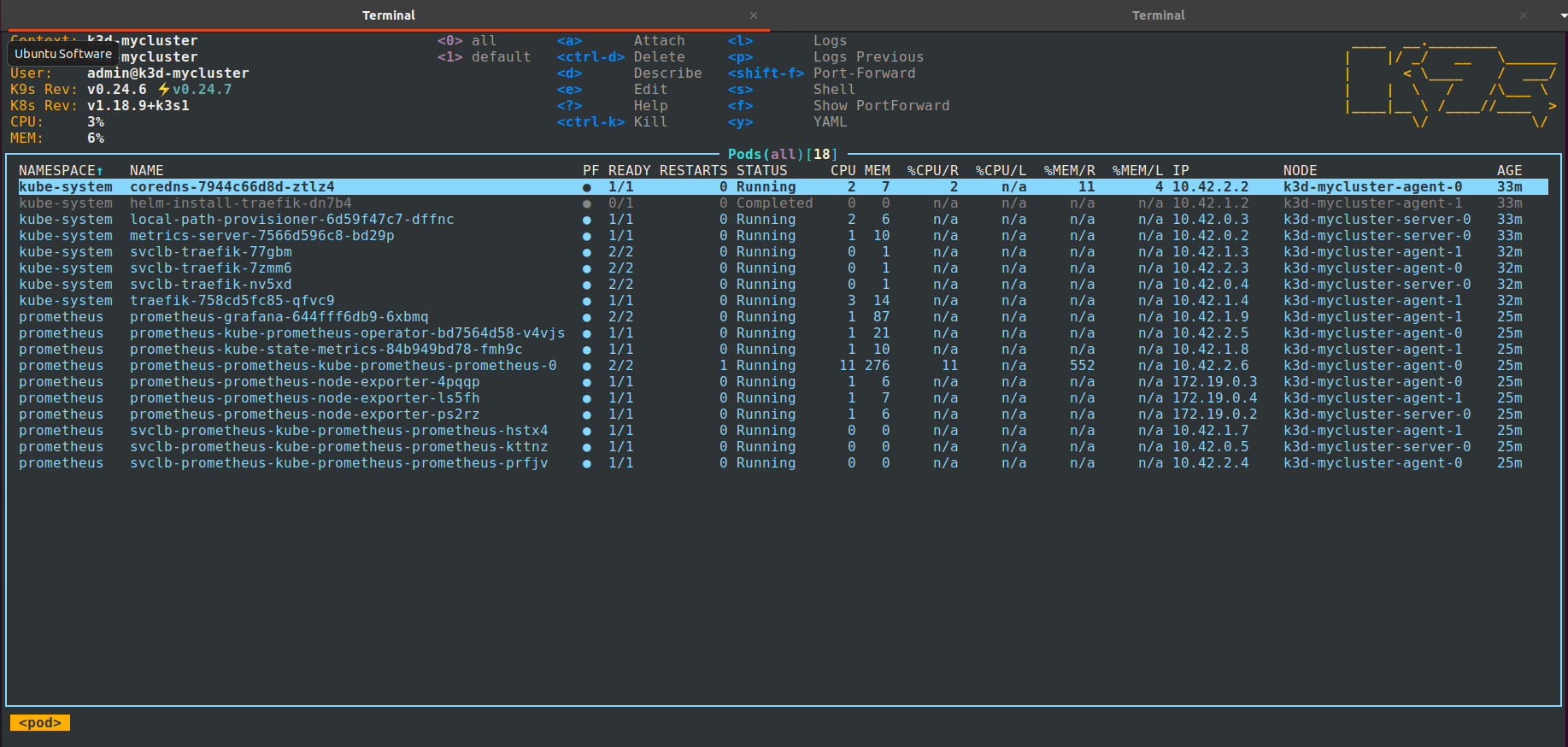Image resolution: width=1568 pixels, height=747 pixels.
Task: Select the svclb-prometheus pod ending kttnz
Action: pos(784,446)
